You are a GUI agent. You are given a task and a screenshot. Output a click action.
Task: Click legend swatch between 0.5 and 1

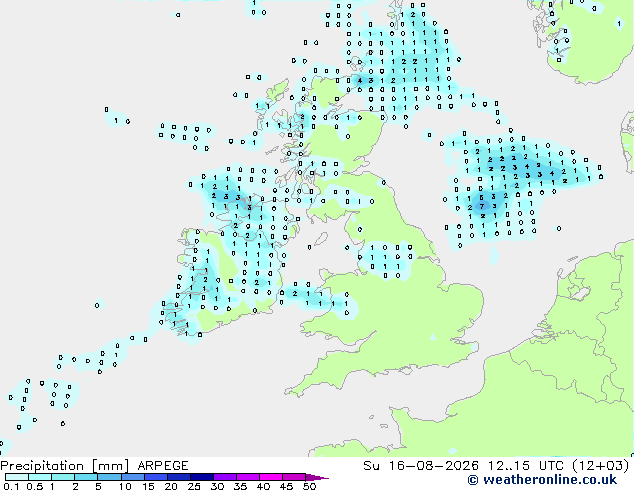[40, 477]
